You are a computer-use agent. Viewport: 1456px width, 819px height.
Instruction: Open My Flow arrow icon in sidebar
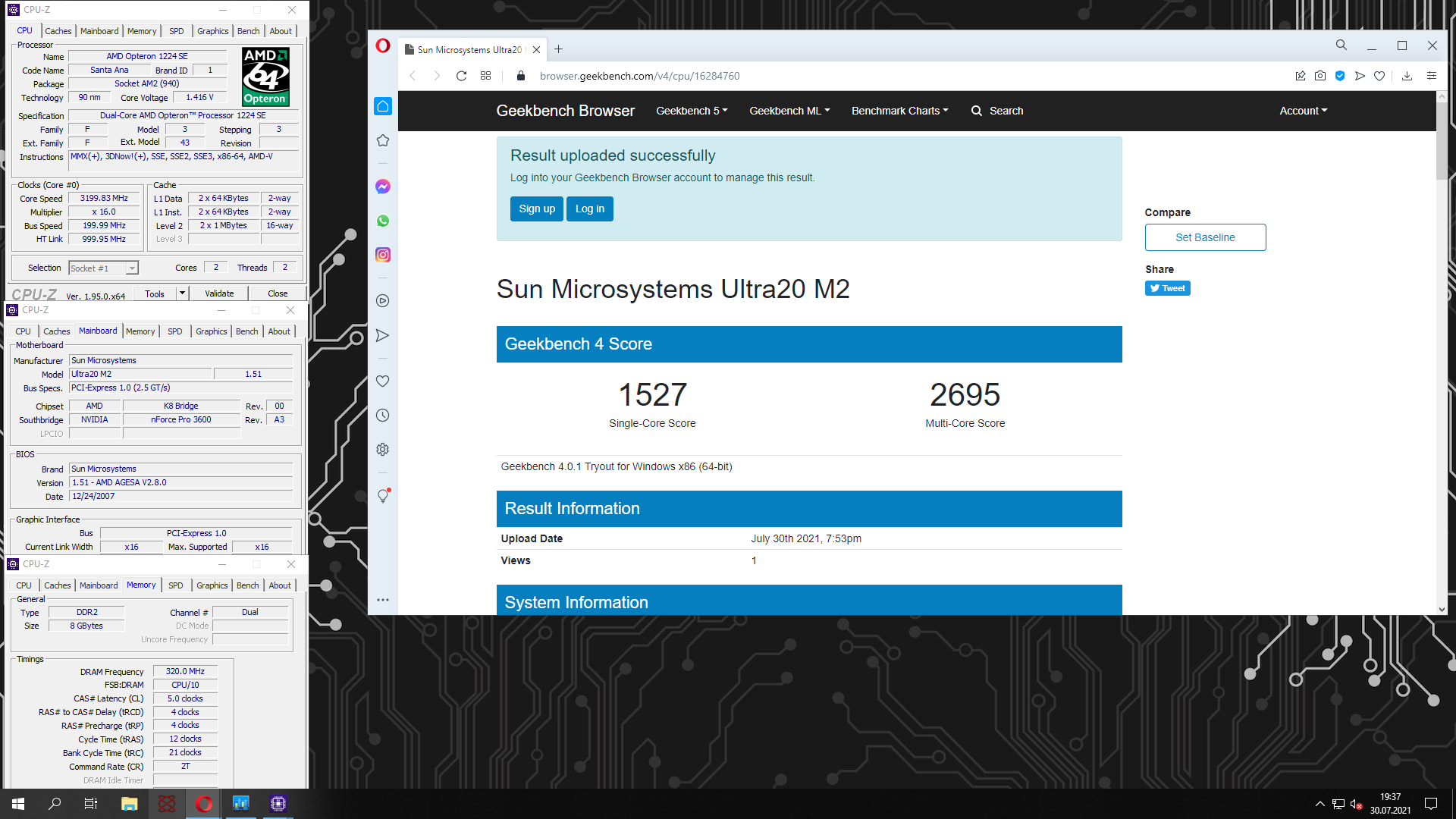coord(383,335)
